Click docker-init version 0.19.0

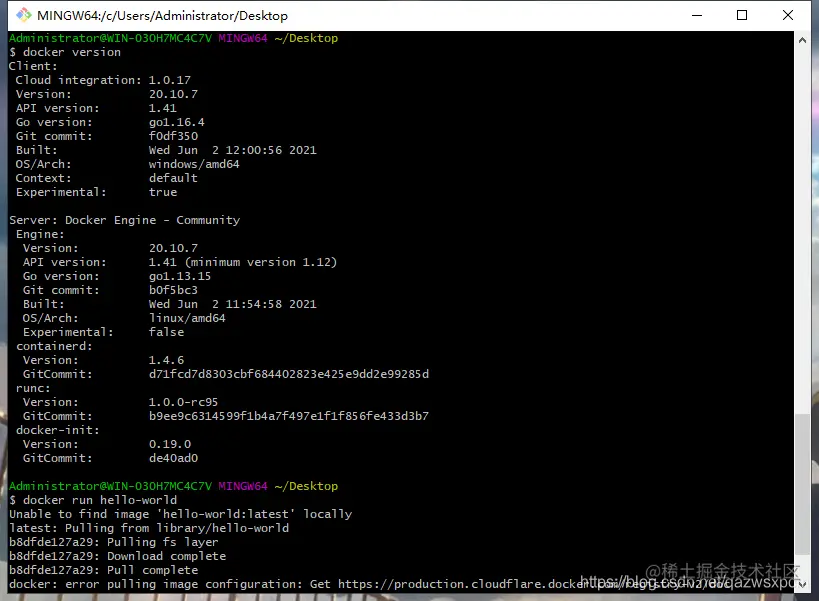(x=170, y=444)
